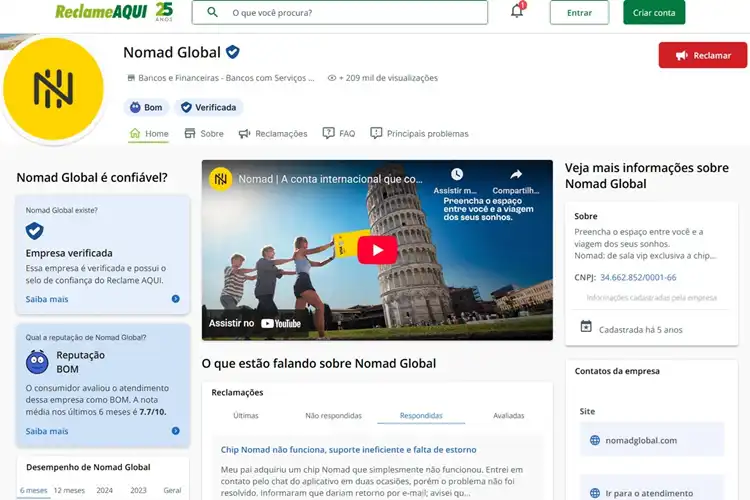750x500 pixels.
Task: Click calendar icon by Cadastrada há 5 anos
Action: 586,327
